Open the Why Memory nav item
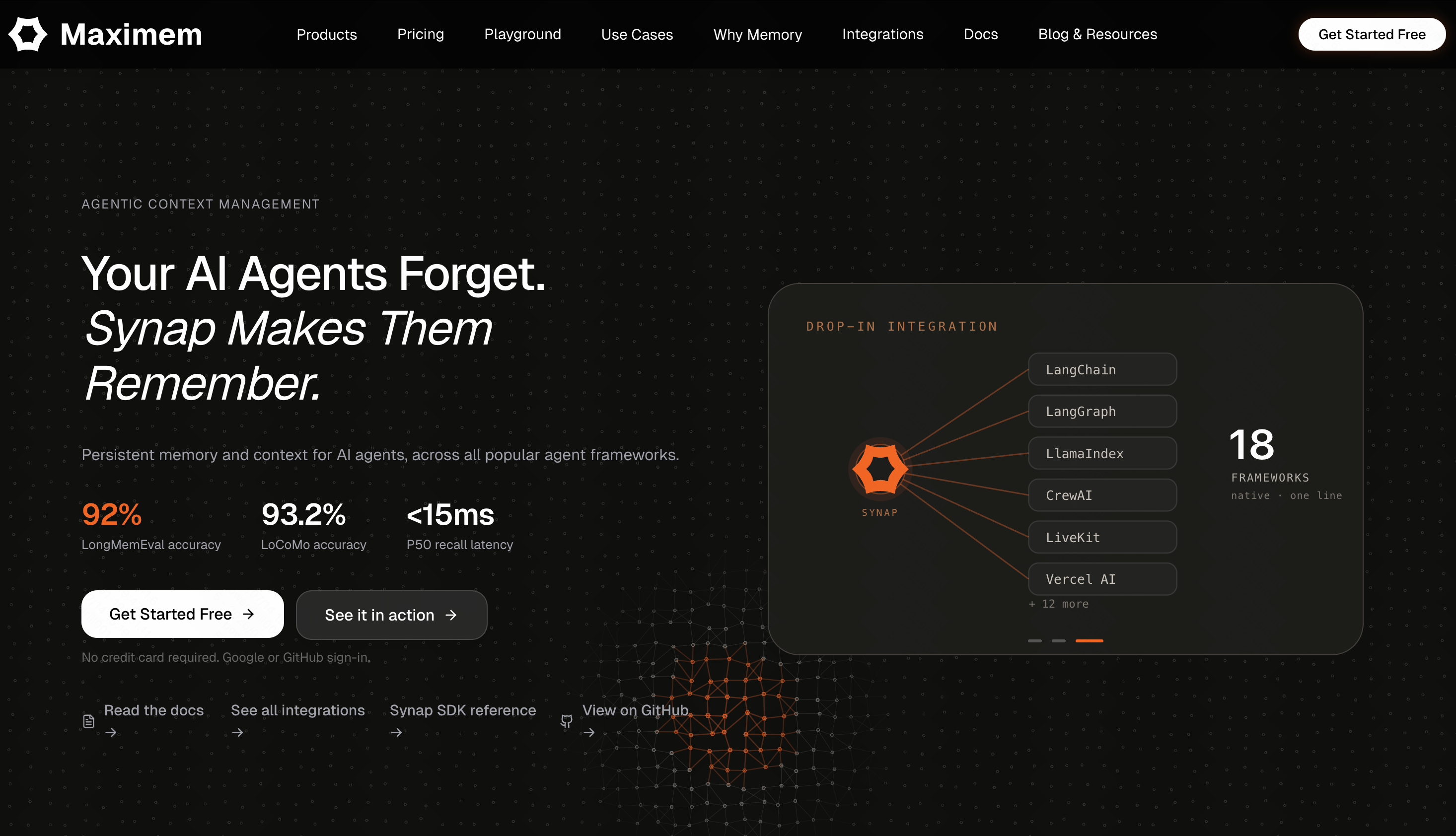 coord(758,34)
